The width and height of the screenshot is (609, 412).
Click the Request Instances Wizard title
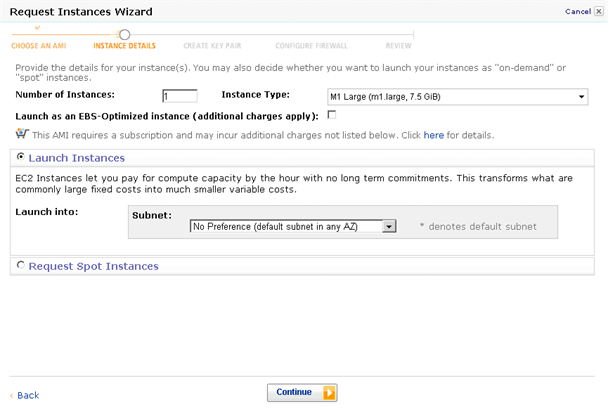click(x=81, y=12)
